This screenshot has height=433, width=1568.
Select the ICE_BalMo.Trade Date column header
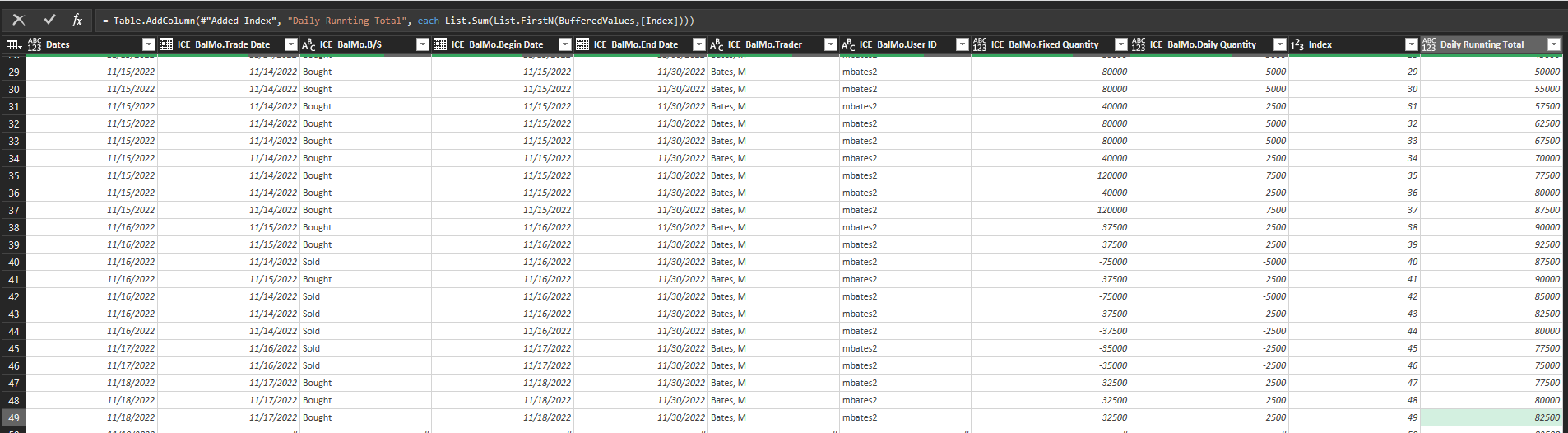(229, 44)
